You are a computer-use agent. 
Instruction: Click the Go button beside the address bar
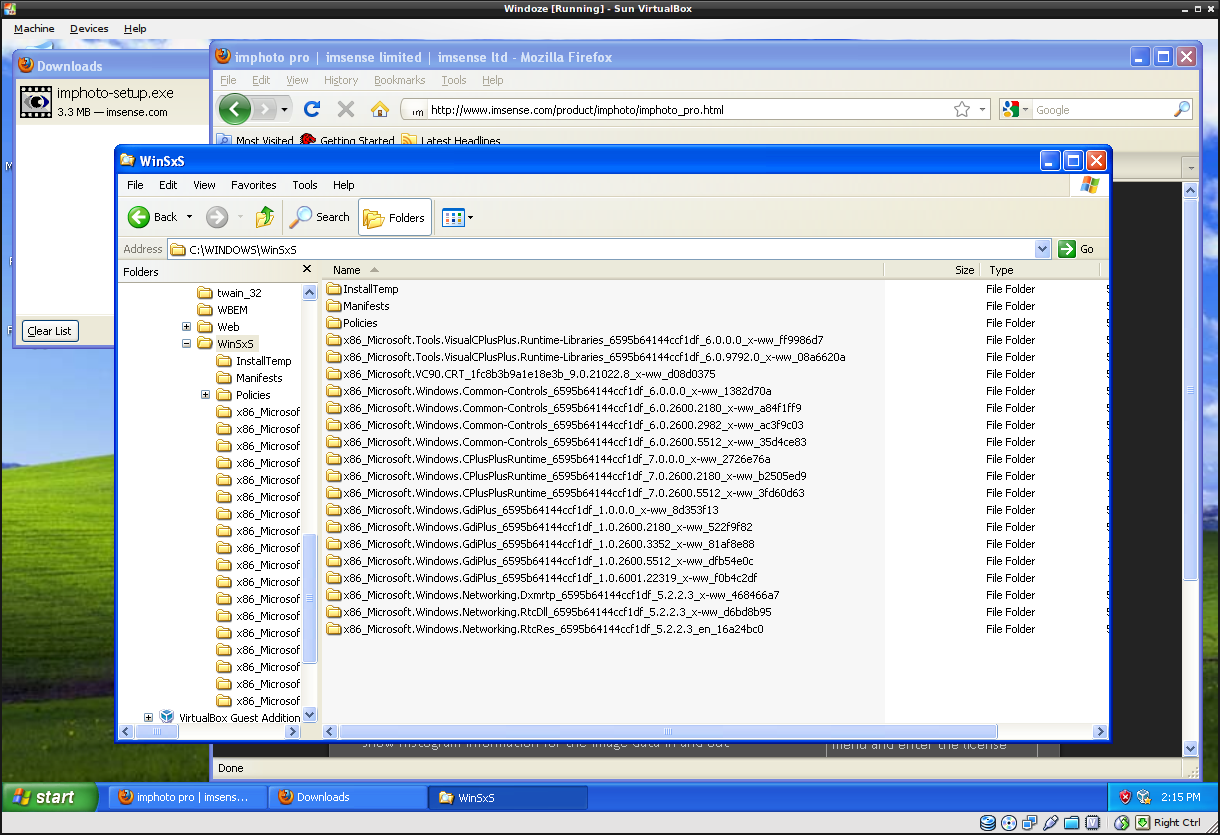point(1077,249)
